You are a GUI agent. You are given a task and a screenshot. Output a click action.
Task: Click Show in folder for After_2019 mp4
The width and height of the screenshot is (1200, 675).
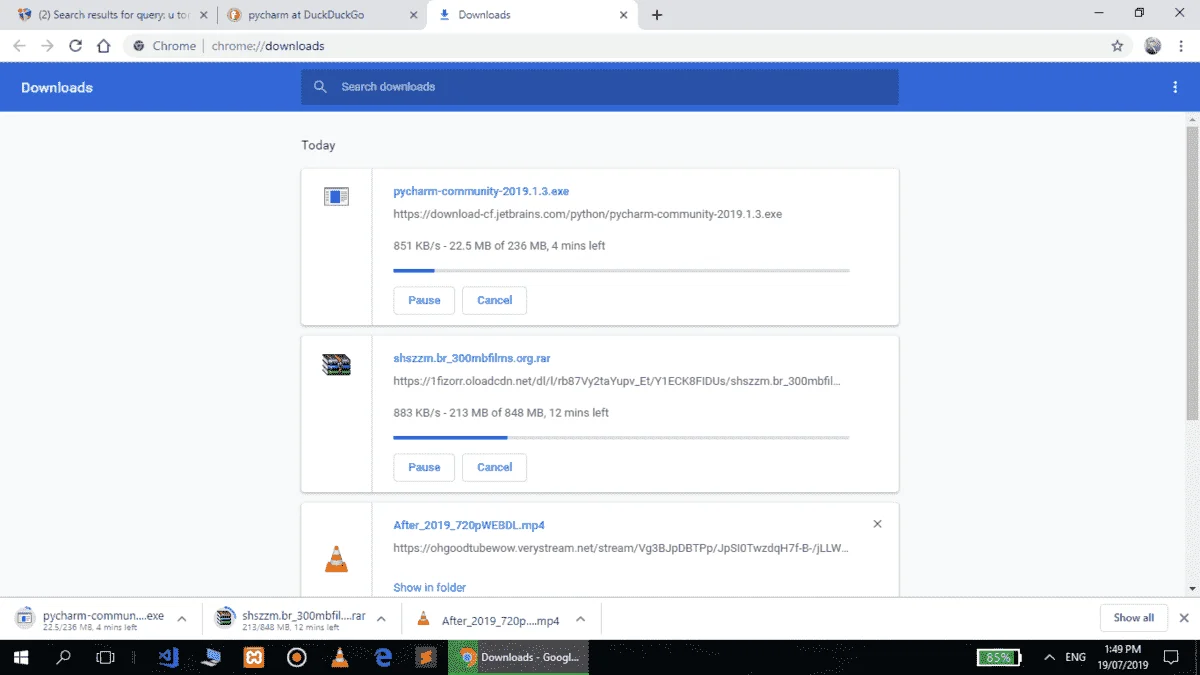click(430, 587)
